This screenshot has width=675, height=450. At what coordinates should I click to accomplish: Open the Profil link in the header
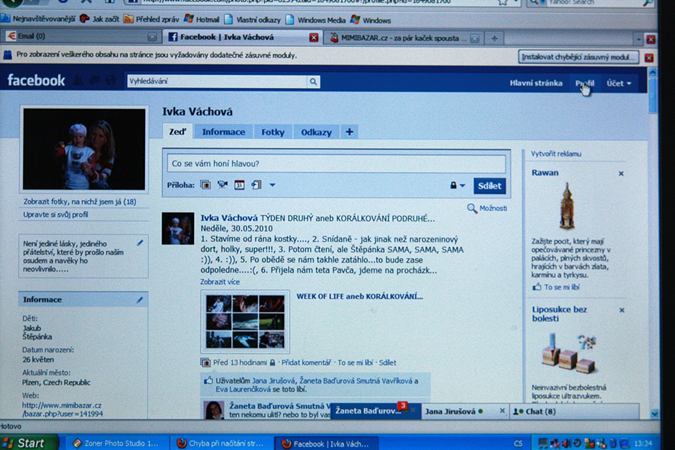(x=585, y=83)
